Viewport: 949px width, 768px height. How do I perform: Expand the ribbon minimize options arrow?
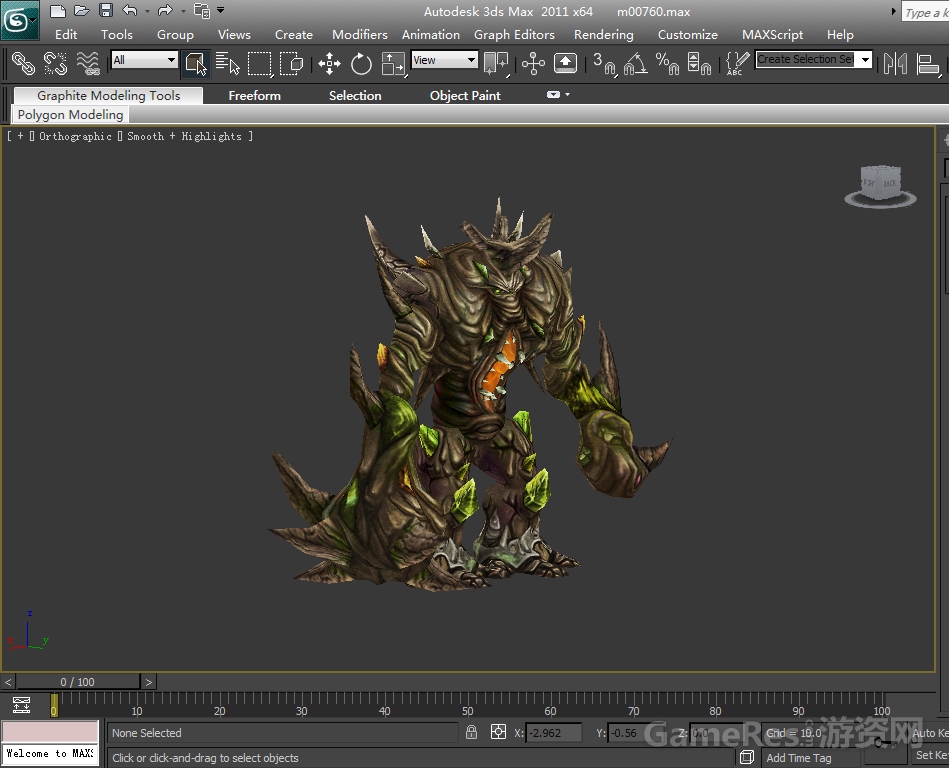tap(568, 94)
